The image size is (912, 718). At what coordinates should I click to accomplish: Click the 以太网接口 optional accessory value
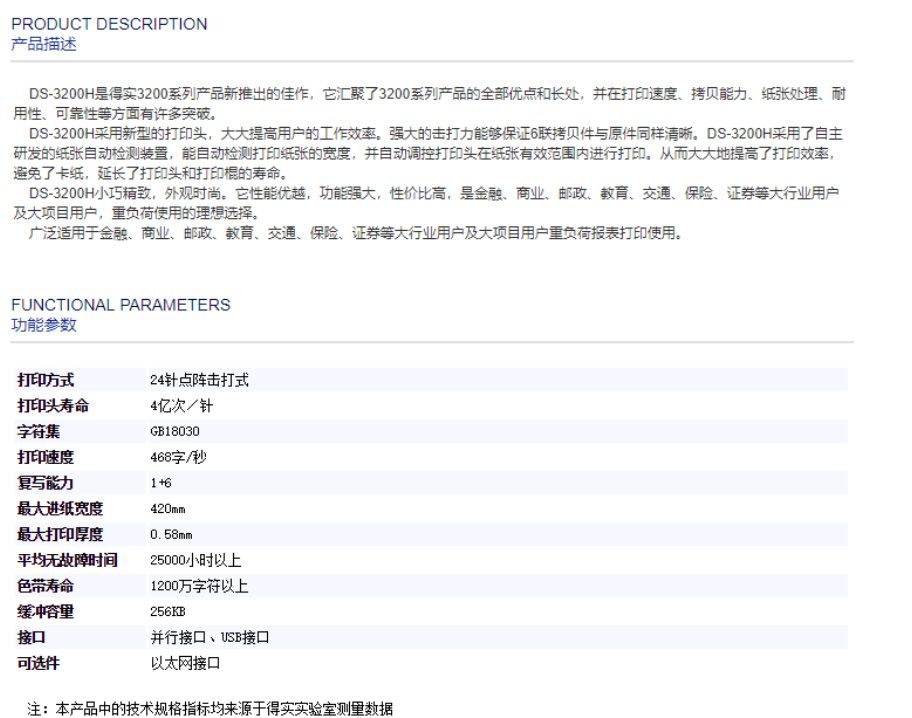click(x=184, y=663)
